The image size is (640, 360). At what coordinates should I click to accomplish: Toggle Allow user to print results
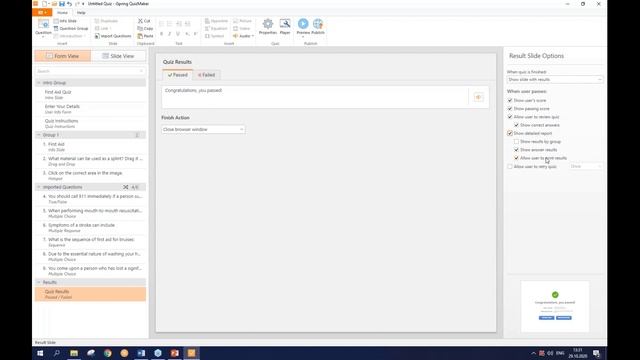[x=516, y=158]
